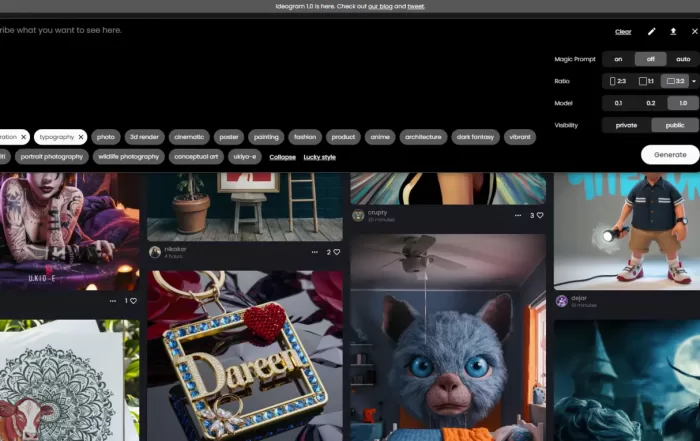Clear the prompt with the Clear link
The height and width of the screenshot is (441, 700).
(623, 32)
